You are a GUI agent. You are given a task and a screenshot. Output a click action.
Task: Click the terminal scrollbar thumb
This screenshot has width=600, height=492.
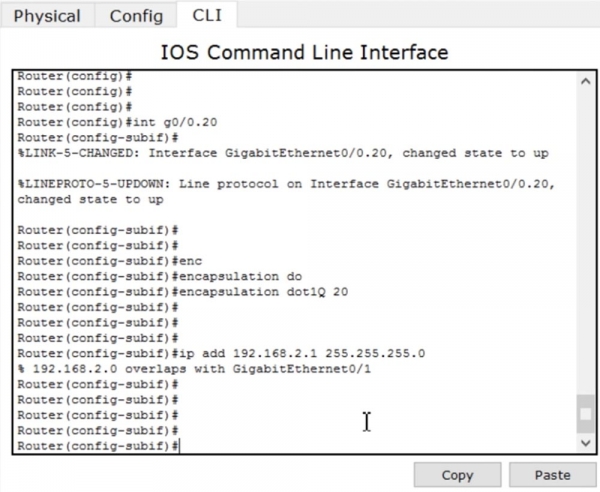tap(585, 412)
